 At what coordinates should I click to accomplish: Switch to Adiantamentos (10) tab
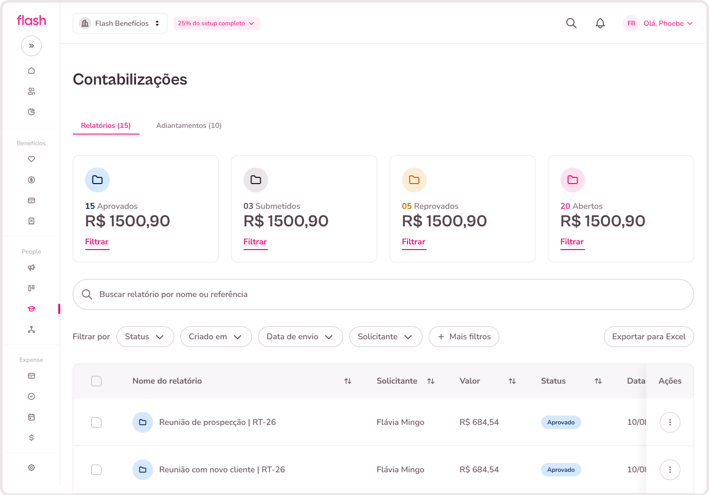point(189,125)
